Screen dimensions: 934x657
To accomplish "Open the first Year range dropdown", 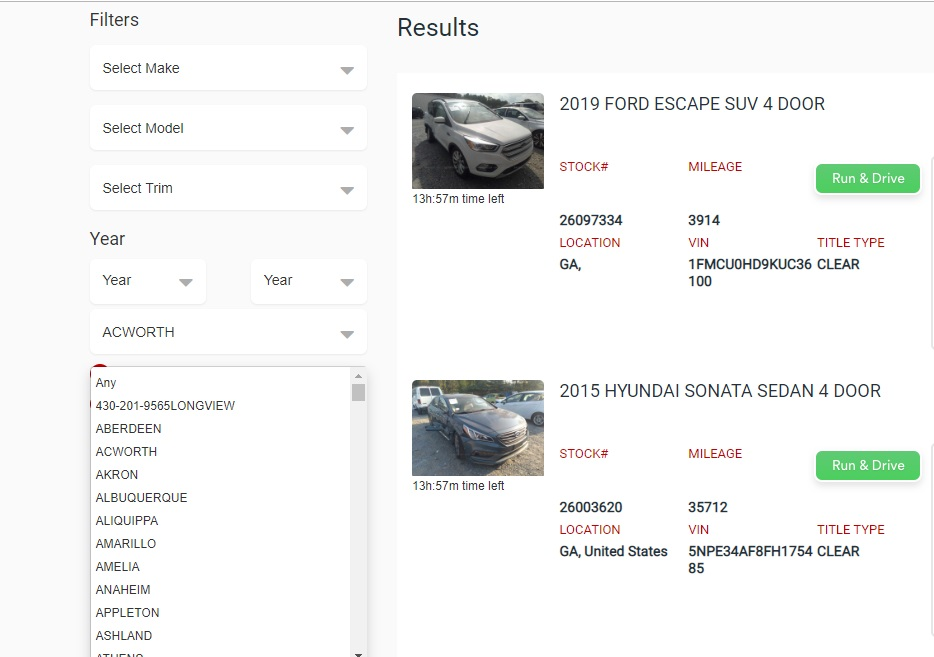I will (x=148, y=281).
